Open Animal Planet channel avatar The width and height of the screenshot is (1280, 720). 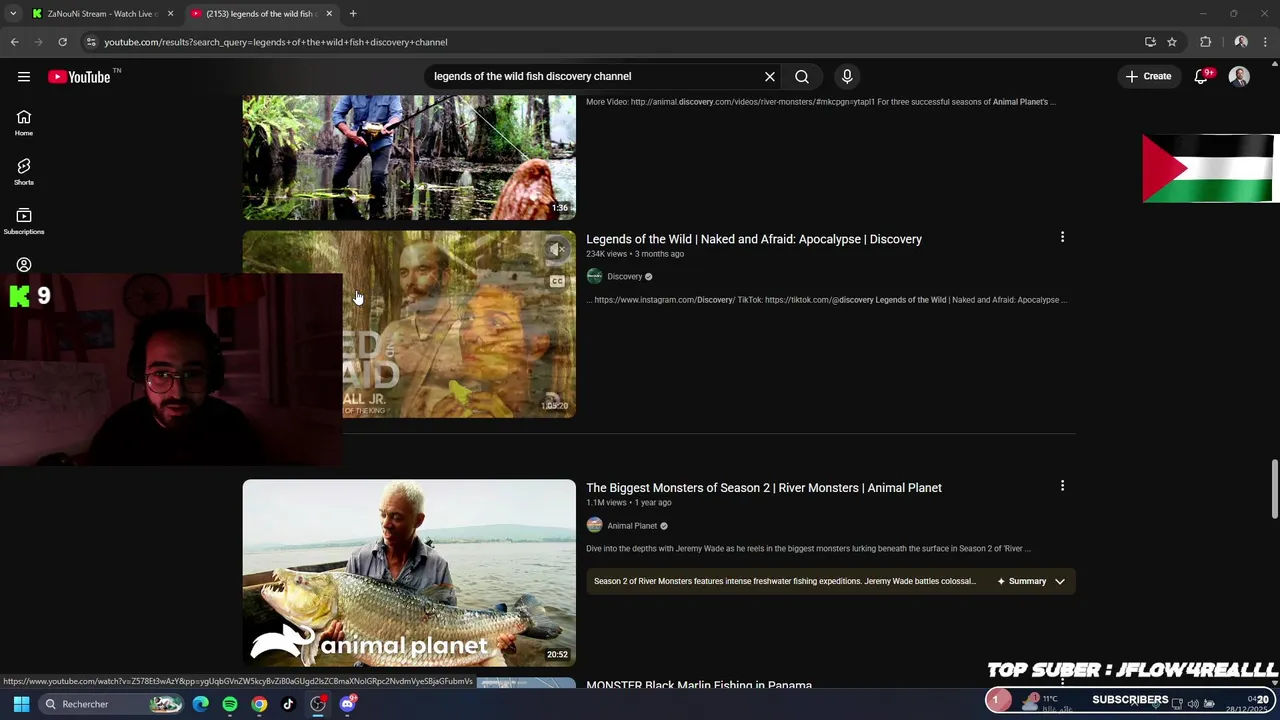[594, 525]
